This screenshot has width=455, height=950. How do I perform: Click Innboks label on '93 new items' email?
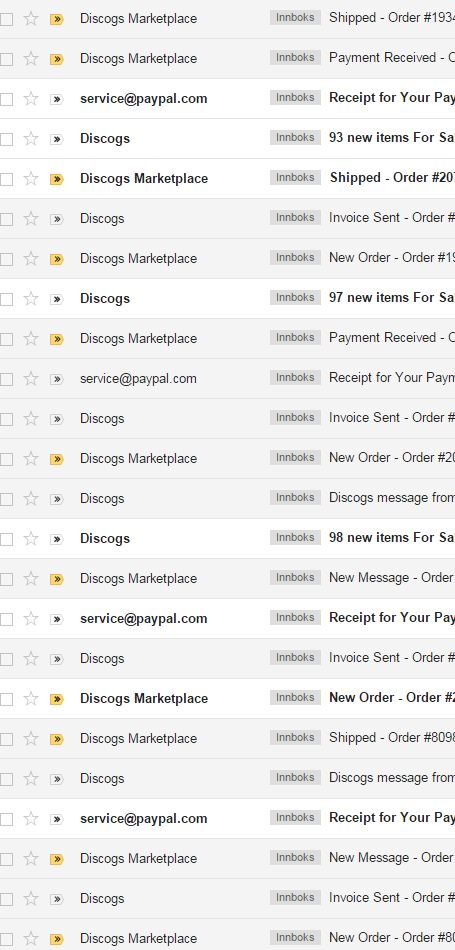(295, 138)
